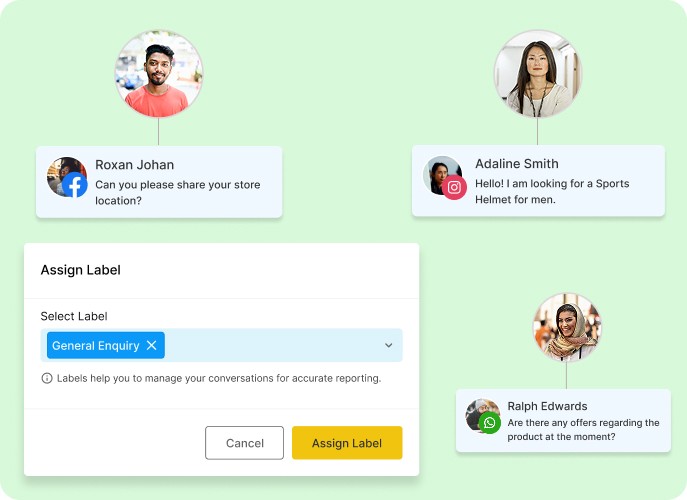Open Roxan Johan's conversation card
Image resolution: width=687 pixels, height=500 pixels.
point(159,182)
